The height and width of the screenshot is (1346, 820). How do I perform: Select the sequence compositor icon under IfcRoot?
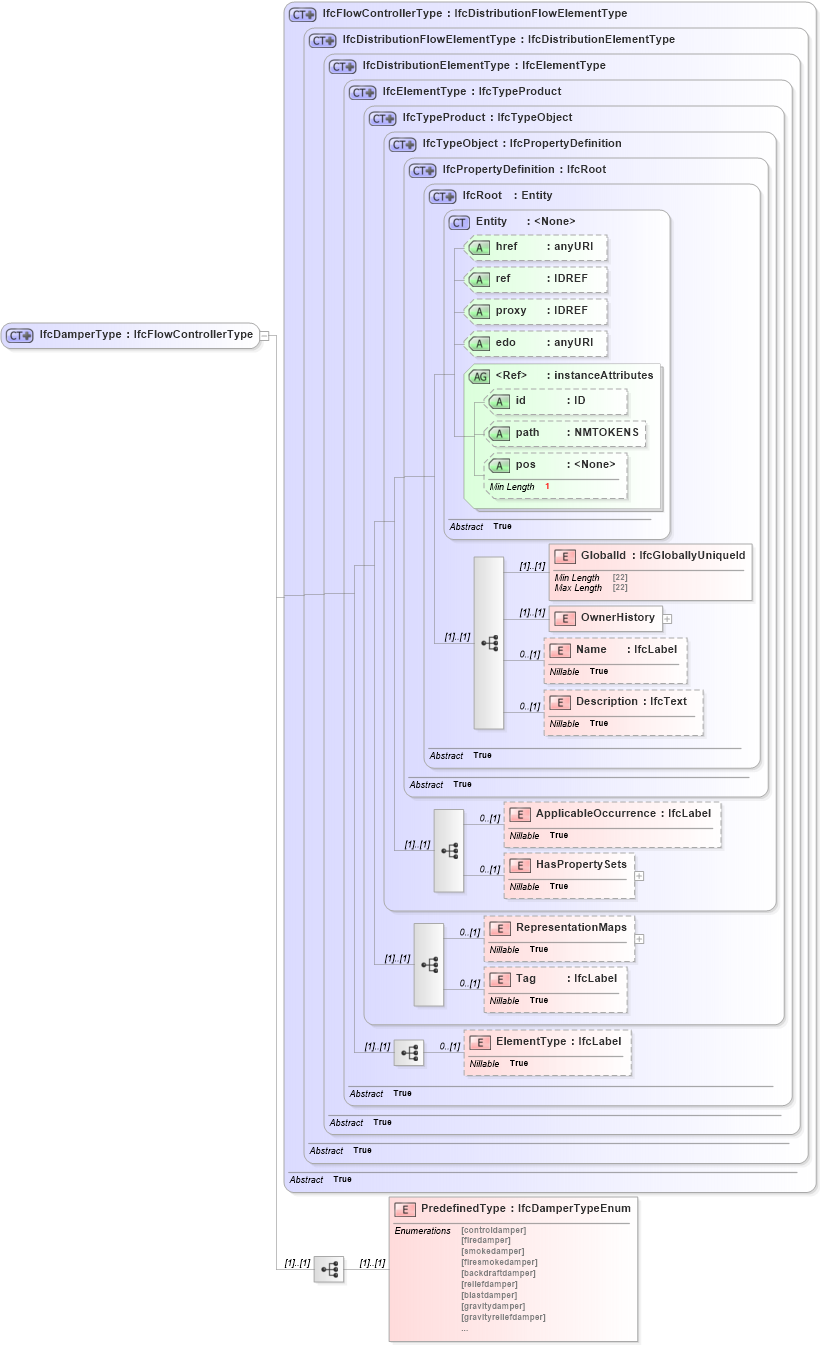pos(489,643)
